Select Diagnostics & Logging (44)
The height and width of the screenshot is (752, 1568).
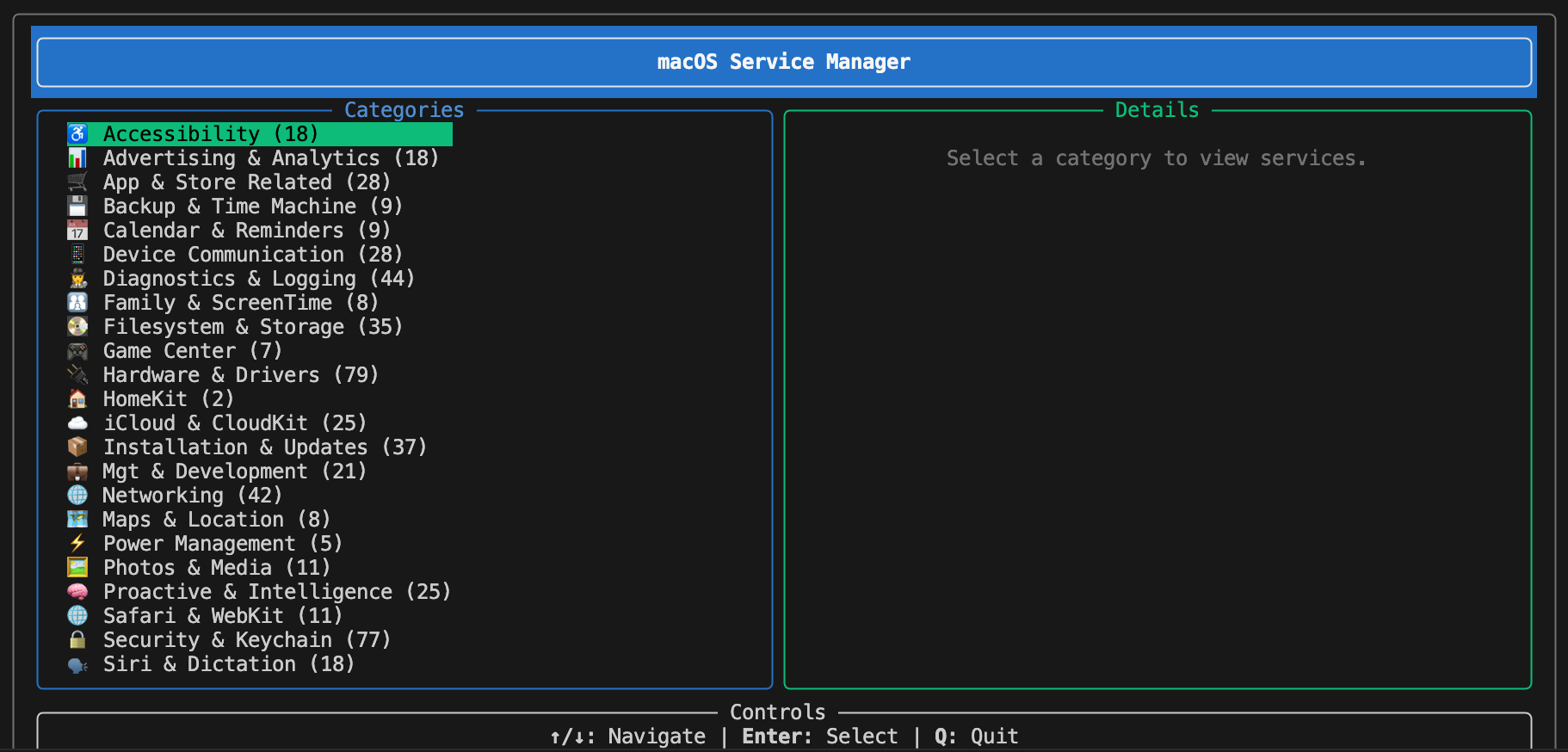point(259,278)
